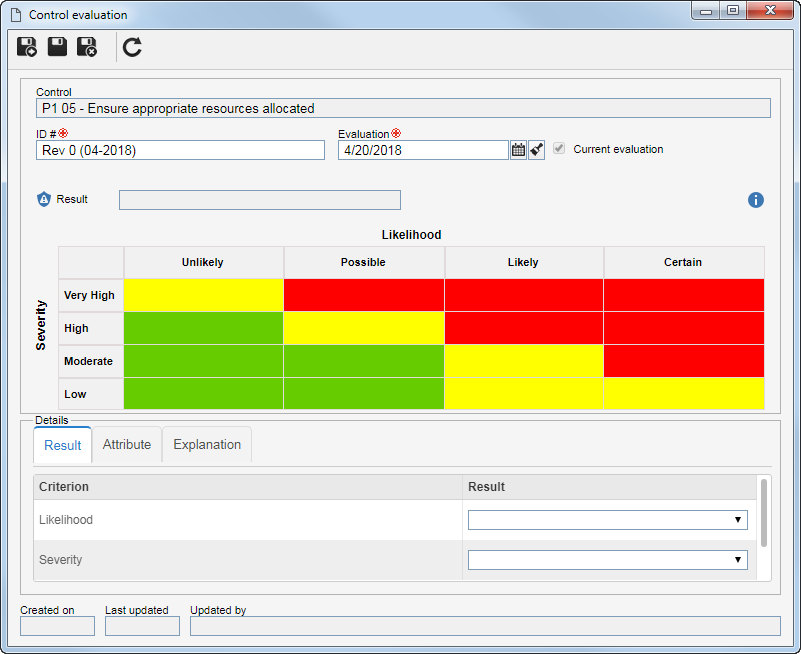Click the Refresh arrow icon
The width and height of the screenshot is (801, 654).
[132, 47]
